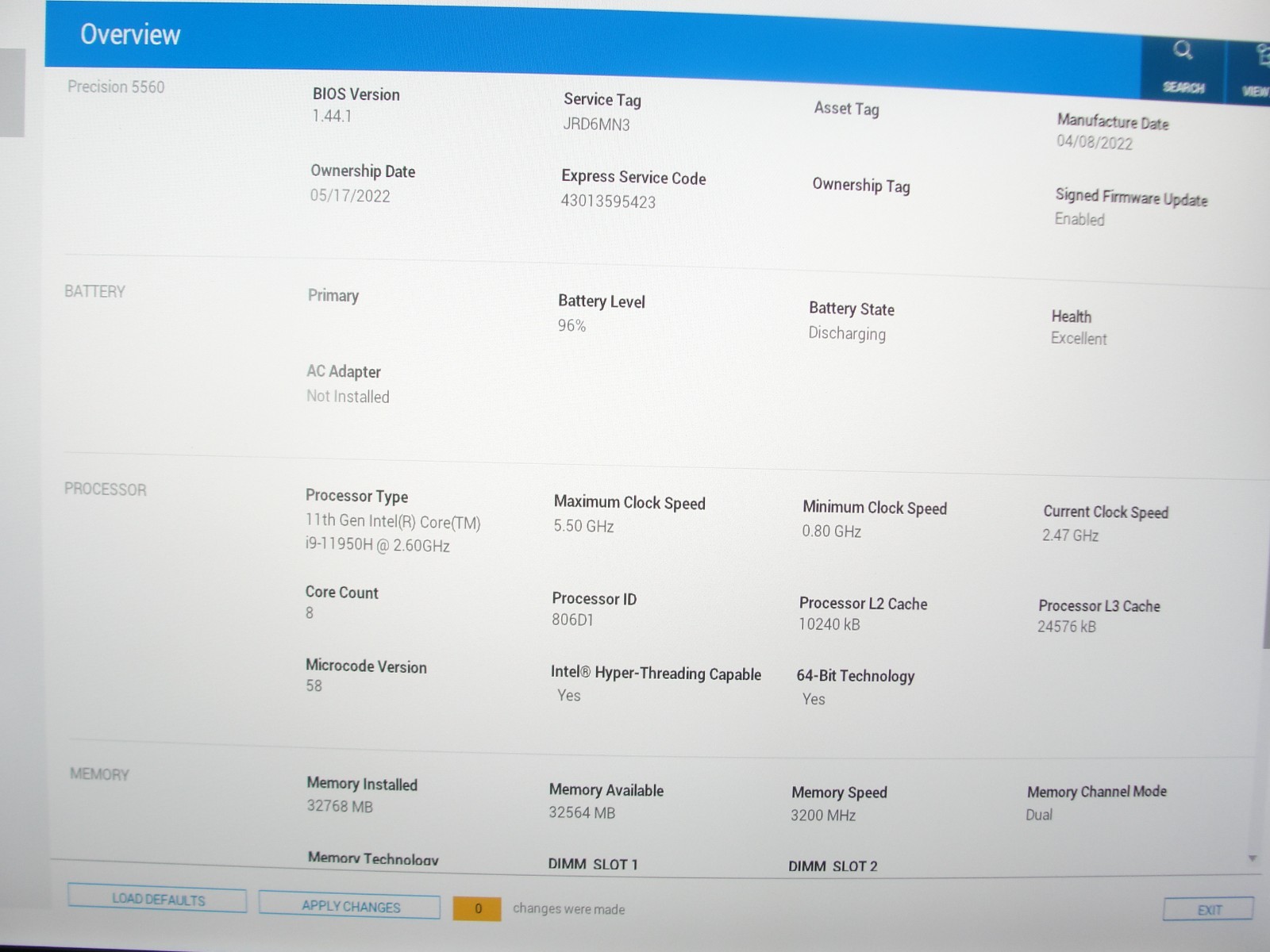
Task: Click the Load Defaults button
Action: pos(157,900)
